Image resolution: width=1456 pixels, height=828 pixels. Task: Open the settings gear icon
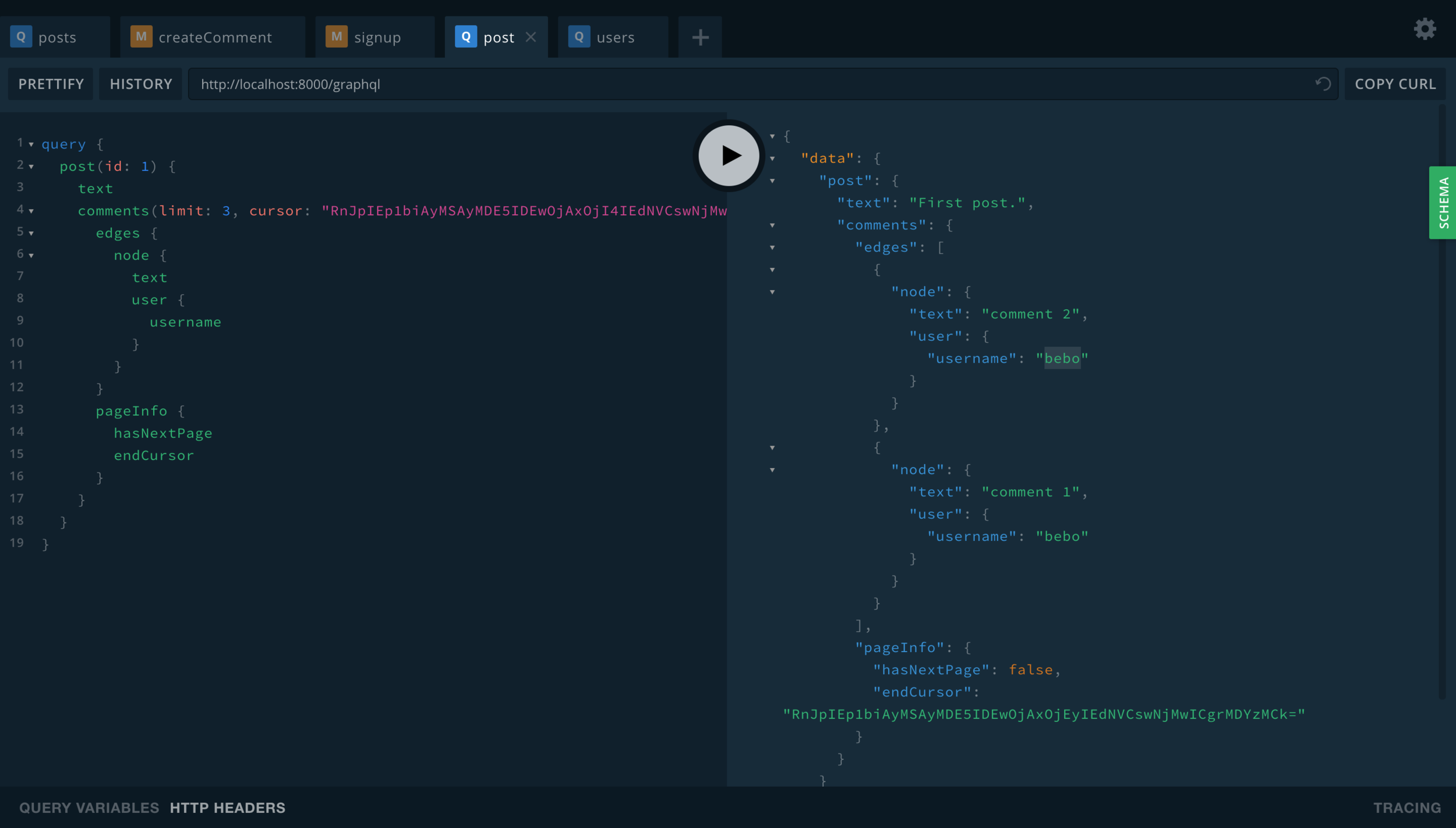[1425, 29]
